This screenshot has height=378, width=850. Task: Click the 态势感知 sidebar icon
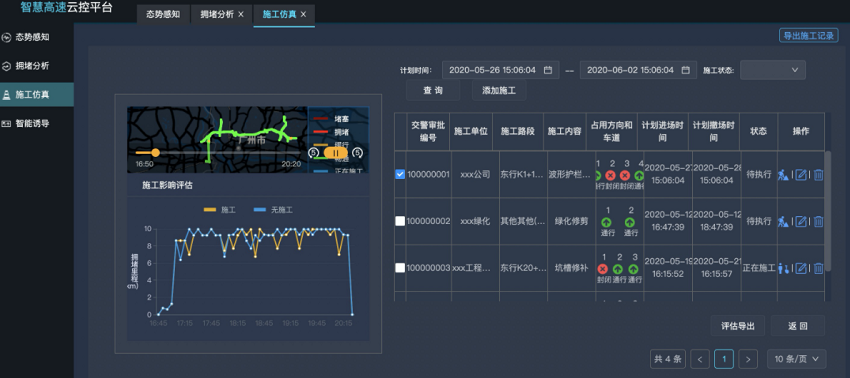7,38
